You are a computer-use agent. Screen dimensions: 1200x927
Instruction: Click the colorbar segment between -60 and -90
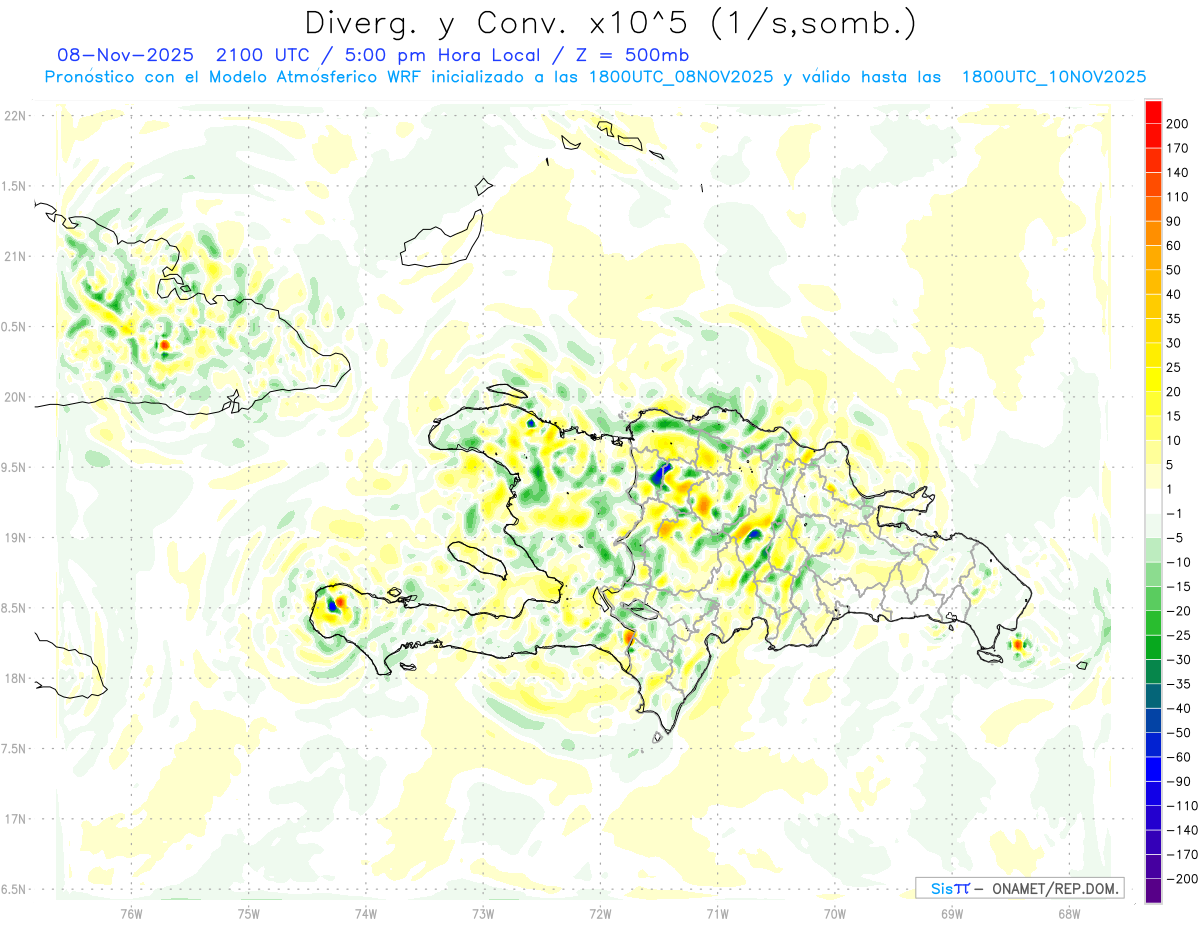(1154, 769)
